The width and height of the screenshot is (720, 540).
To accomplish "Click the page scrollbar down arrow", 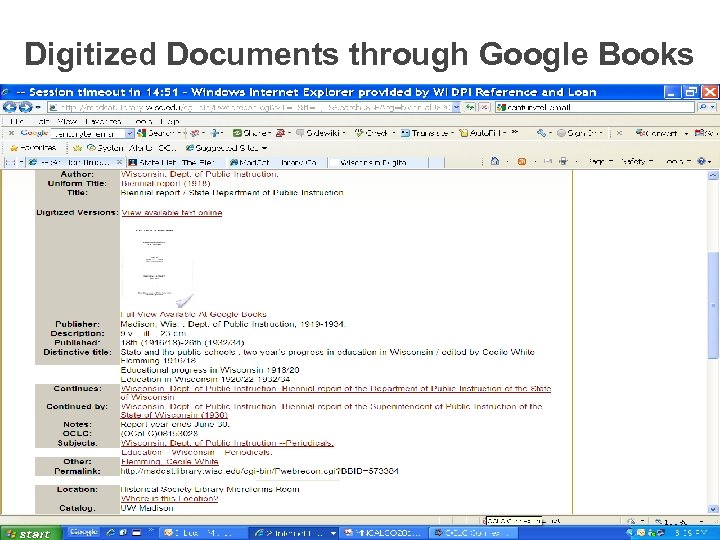I will coord(713,508).
